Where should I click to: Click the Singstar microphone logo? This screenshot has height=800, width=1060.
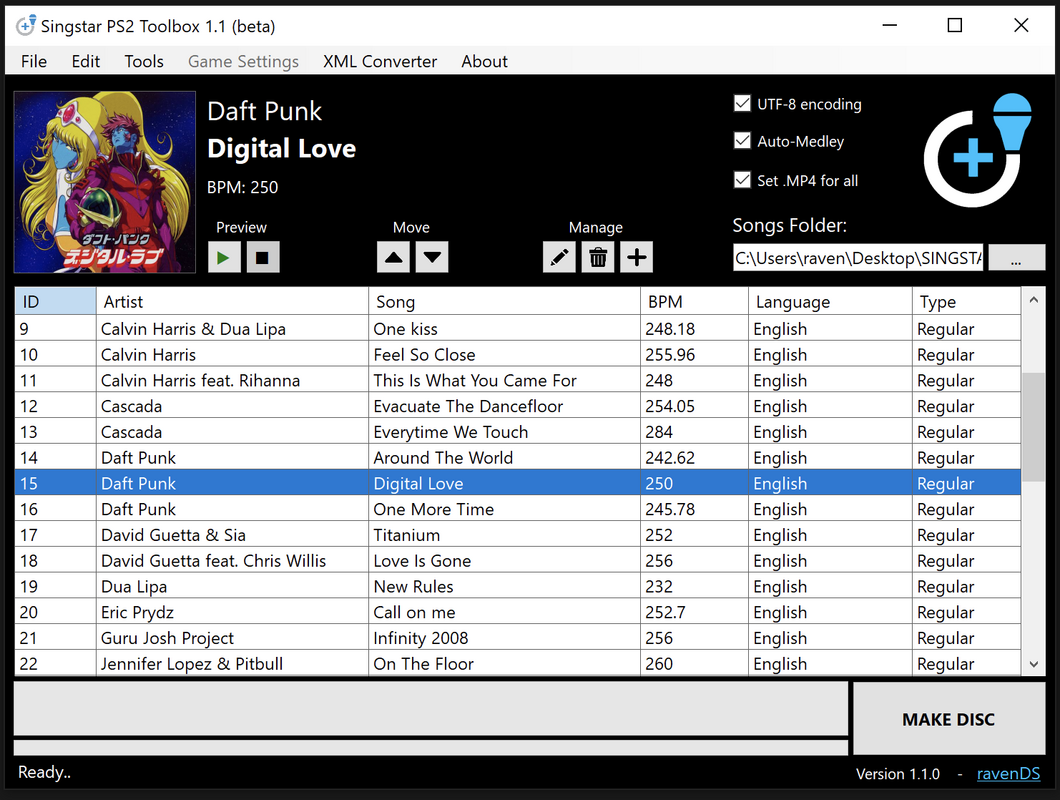click(x=978, y=150)
